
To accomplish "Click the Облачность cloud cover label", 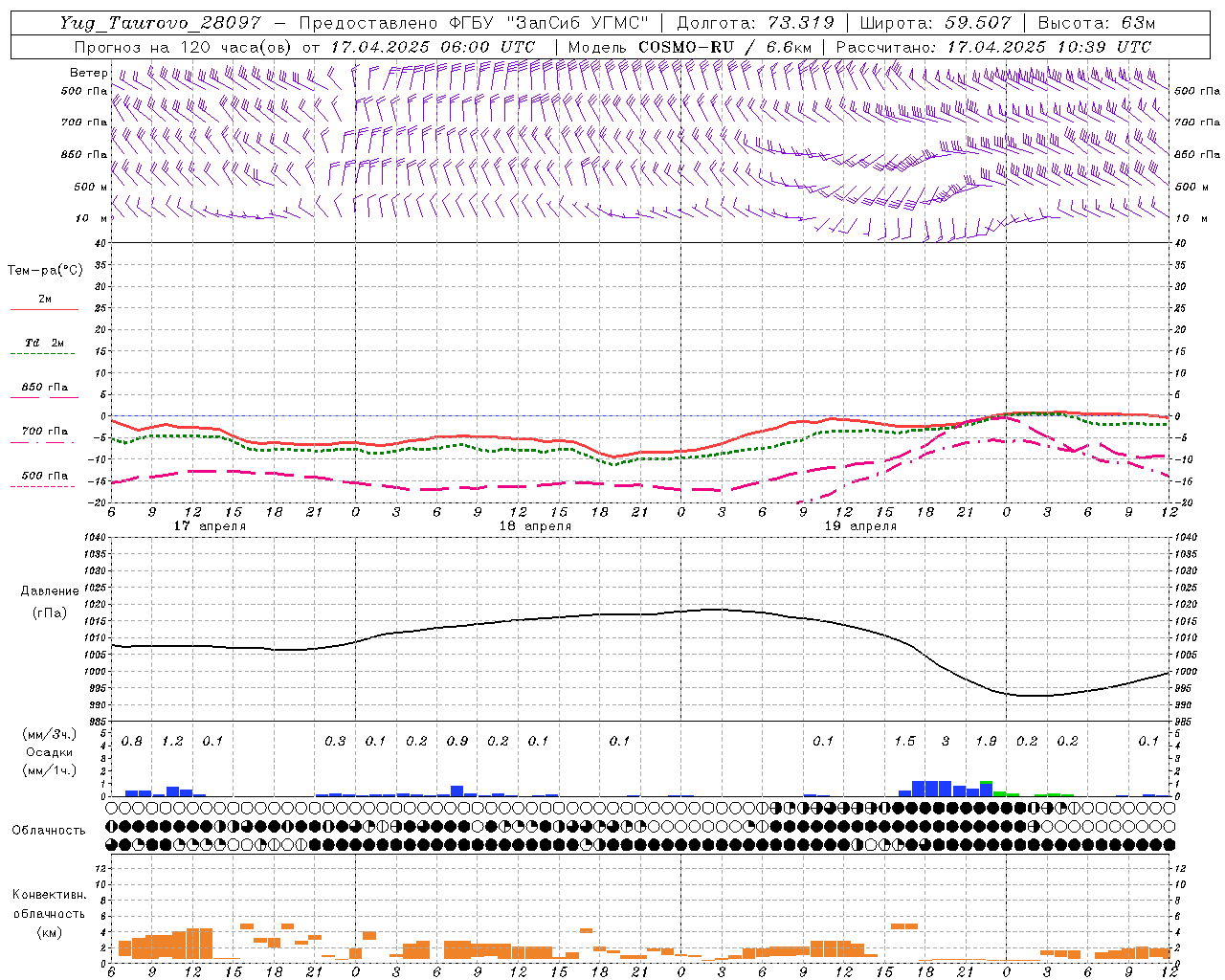I will click(x=49, y=831).
